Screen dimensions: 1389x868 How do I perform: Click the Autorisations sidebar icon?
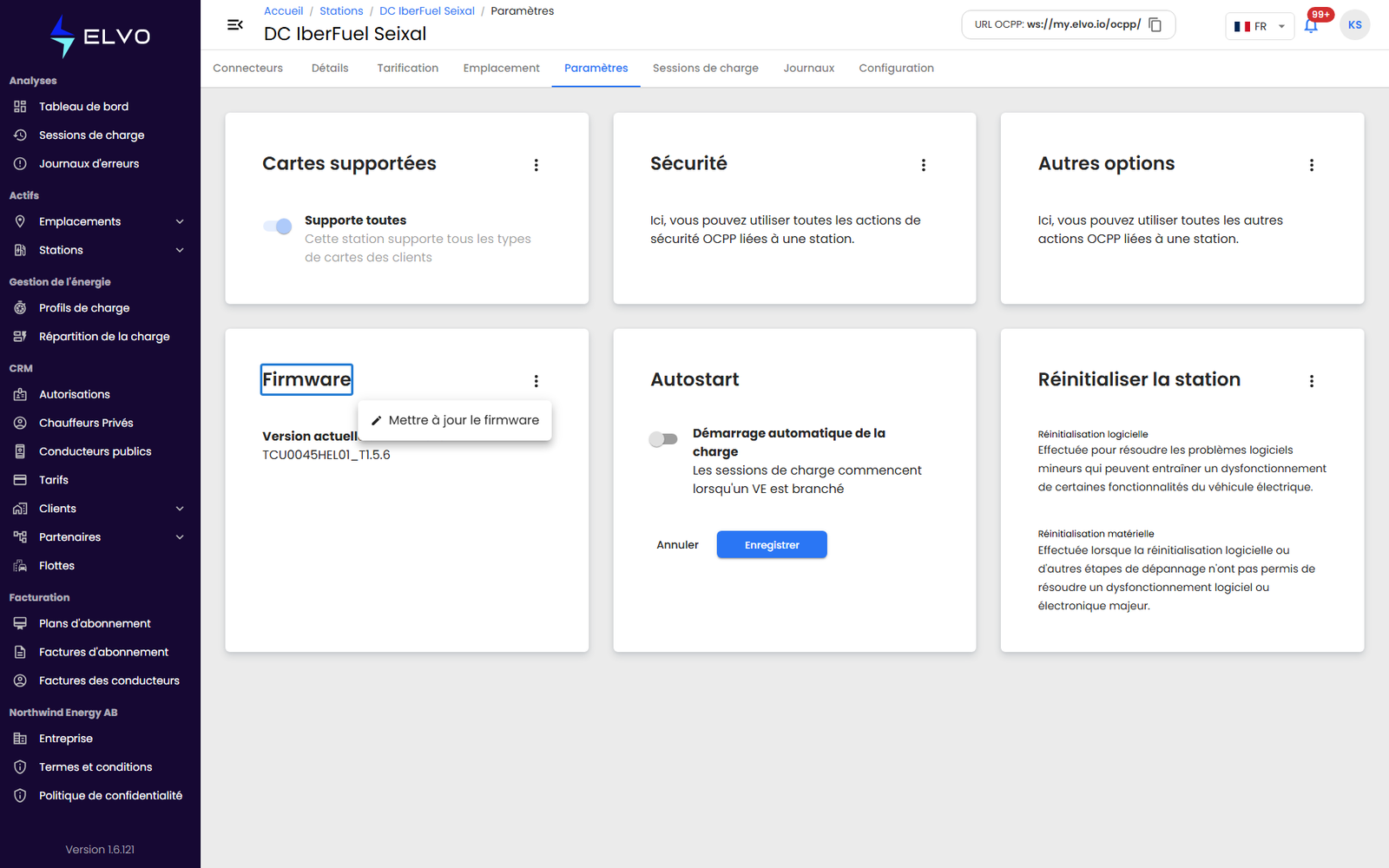(x=20, y=394)
